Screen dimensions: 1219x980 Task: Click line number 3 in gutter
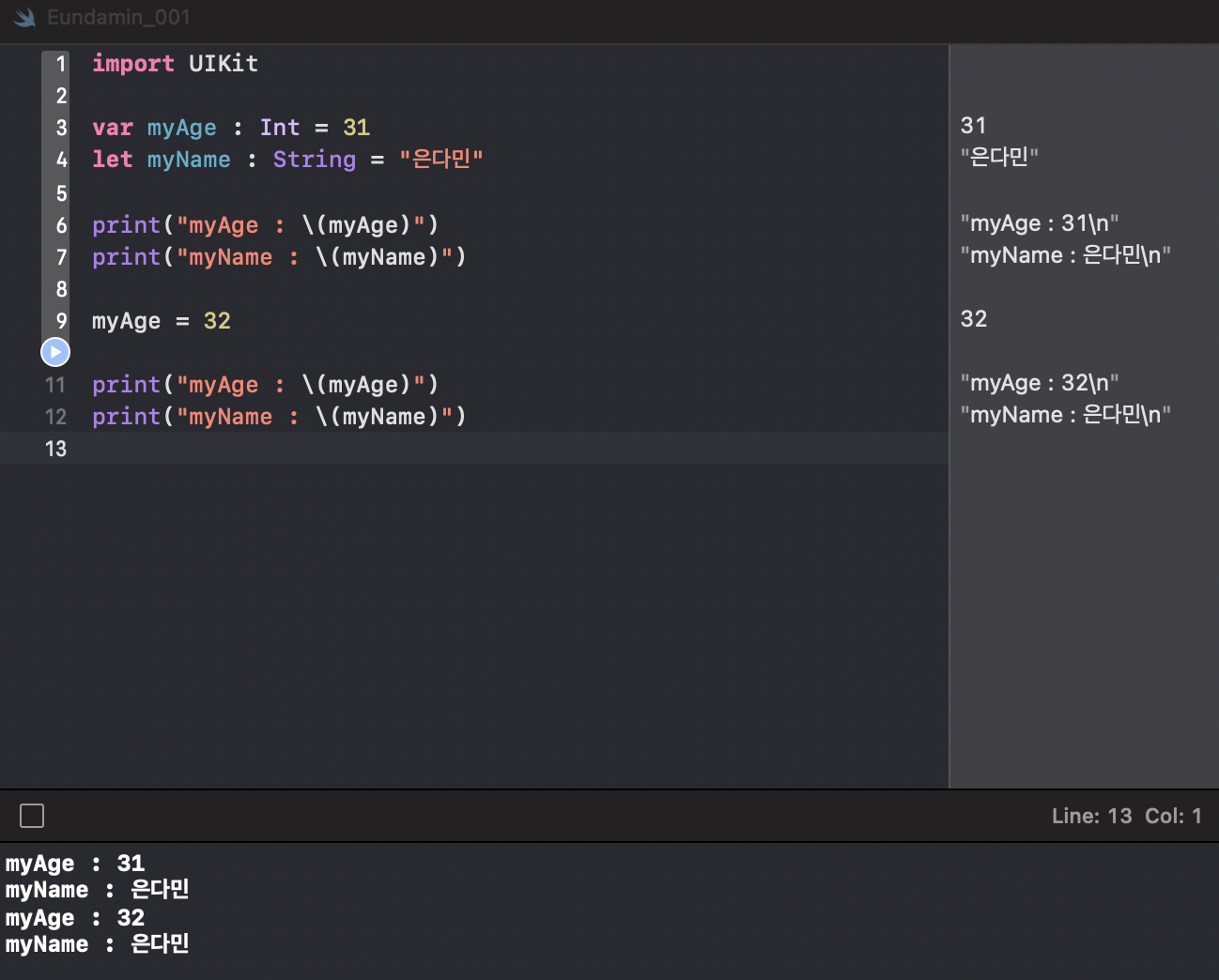61,128
